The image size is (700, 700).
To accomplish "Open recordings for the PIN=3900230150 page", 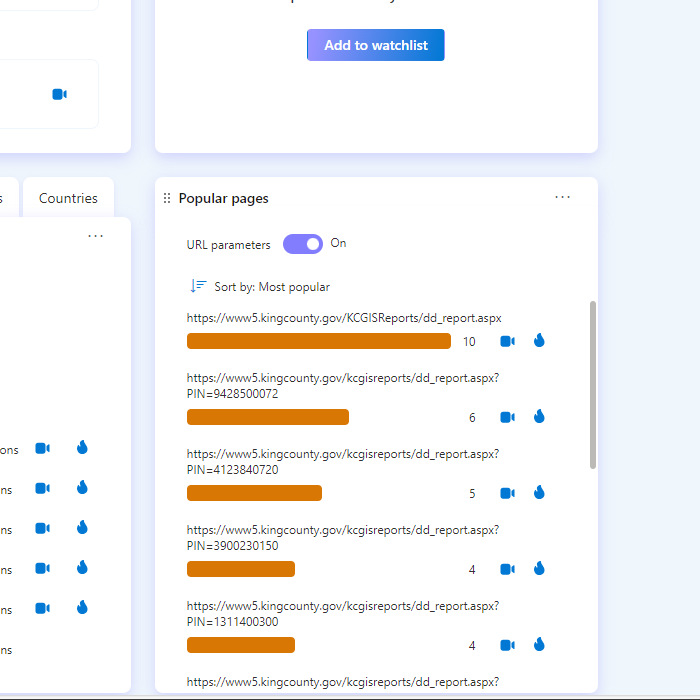I will (x=507, y=569).
